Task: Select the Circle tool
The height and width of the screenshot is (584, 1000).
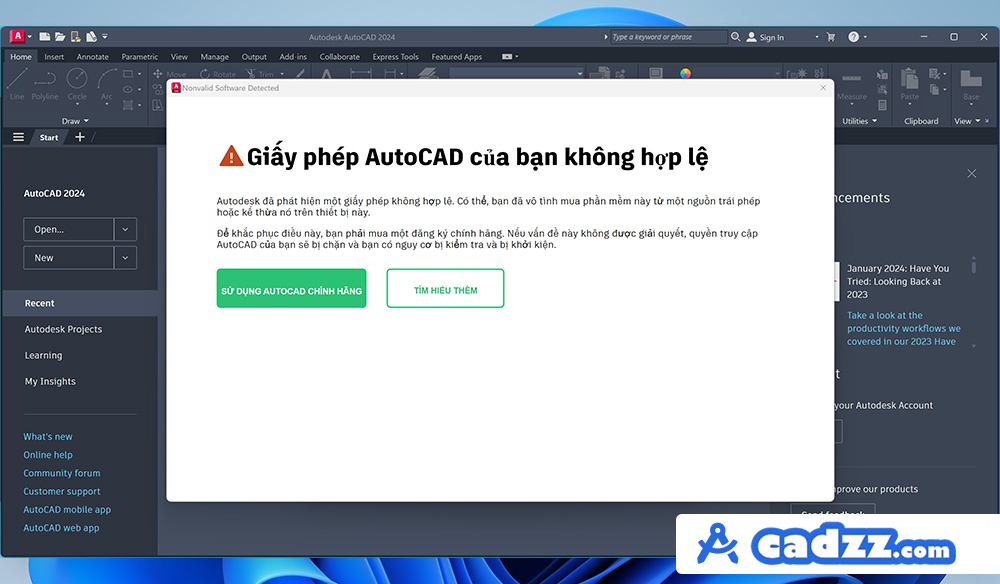Action: pyautogui.click(x=77, y=85)
